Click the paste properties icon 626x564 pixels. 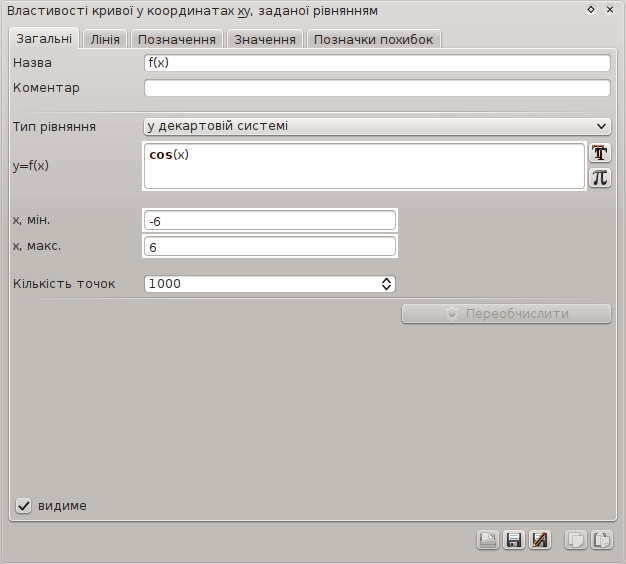point(601,540)
